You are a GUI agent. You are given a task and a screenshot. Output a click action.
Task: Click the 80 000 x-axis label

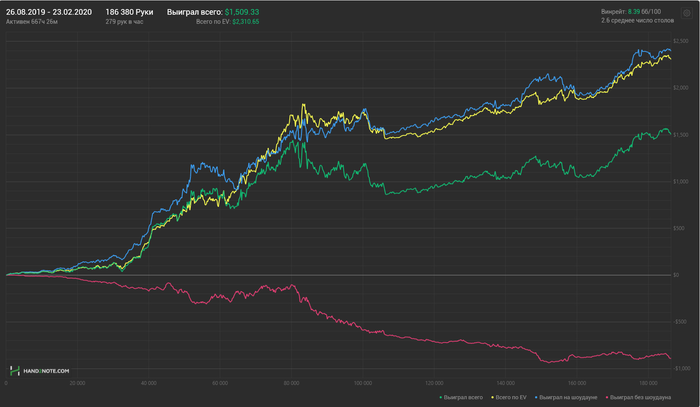tap(292, 383)
